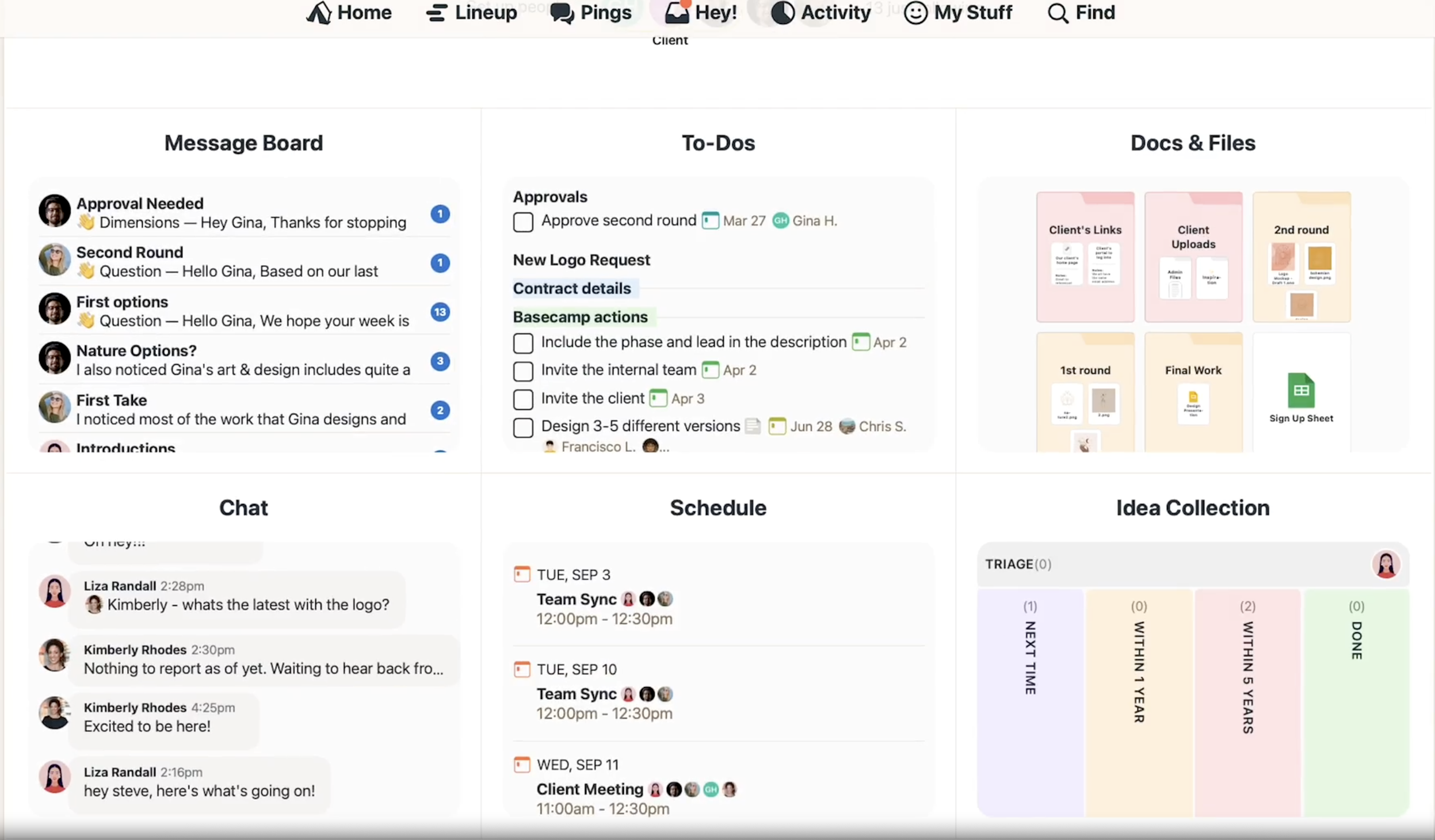Screen dimensions: 1435x840
Task: Click Chris S.'s avatar on the design to-do
Action: [847, 426]
